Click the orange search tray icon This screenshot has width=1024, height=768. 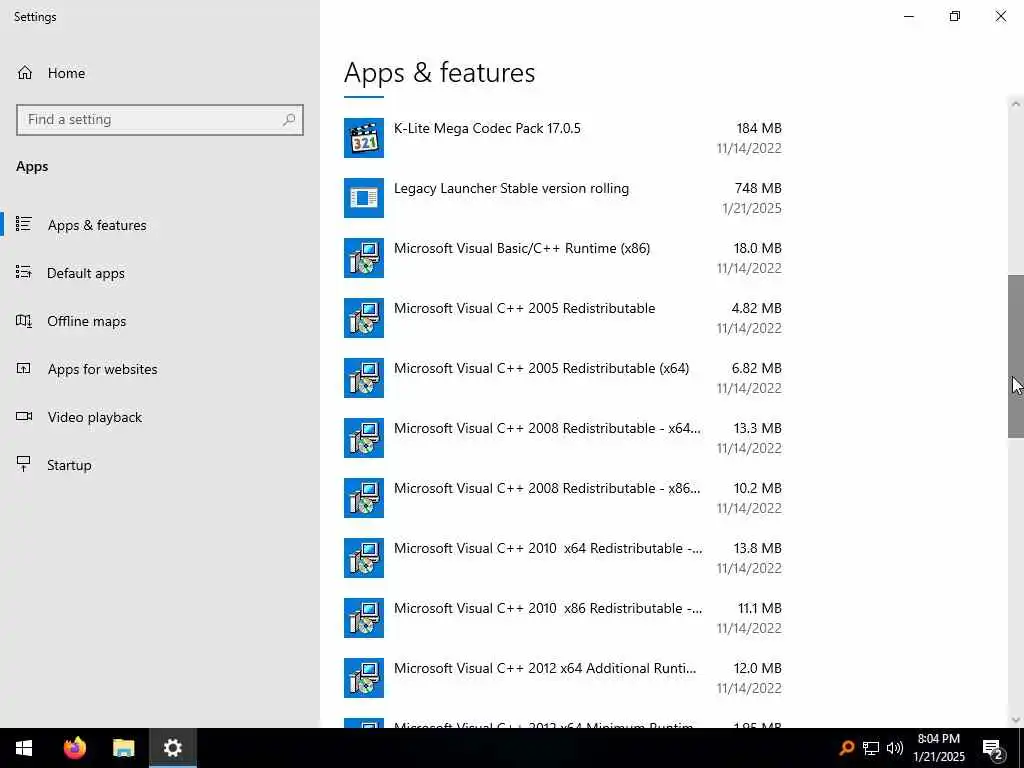point(846,748)
